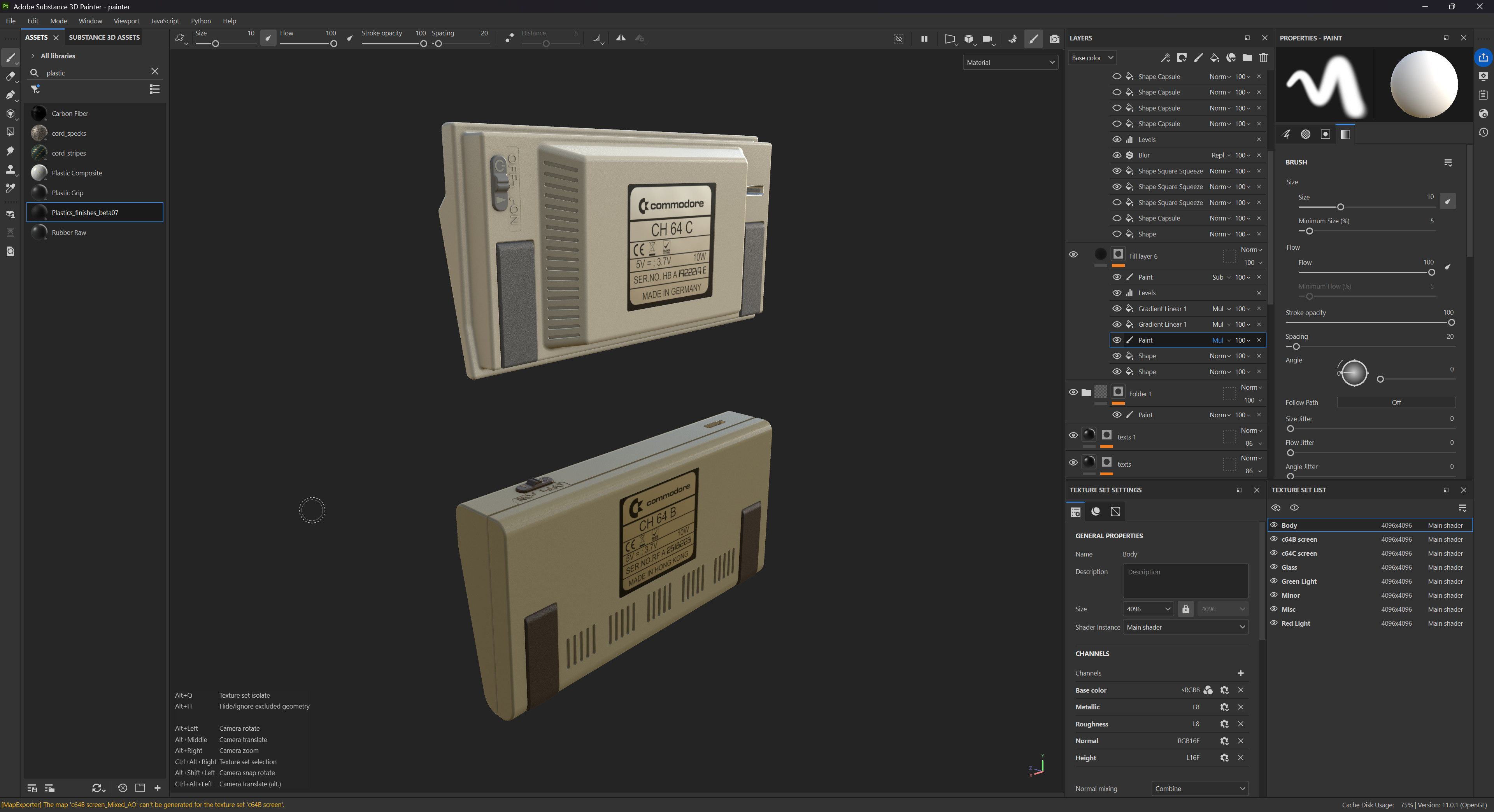The width and height of the screenshot is (1494, 812).
Task: Select the Plastic Composite material thumbnail
Action: tap(39, 173)
